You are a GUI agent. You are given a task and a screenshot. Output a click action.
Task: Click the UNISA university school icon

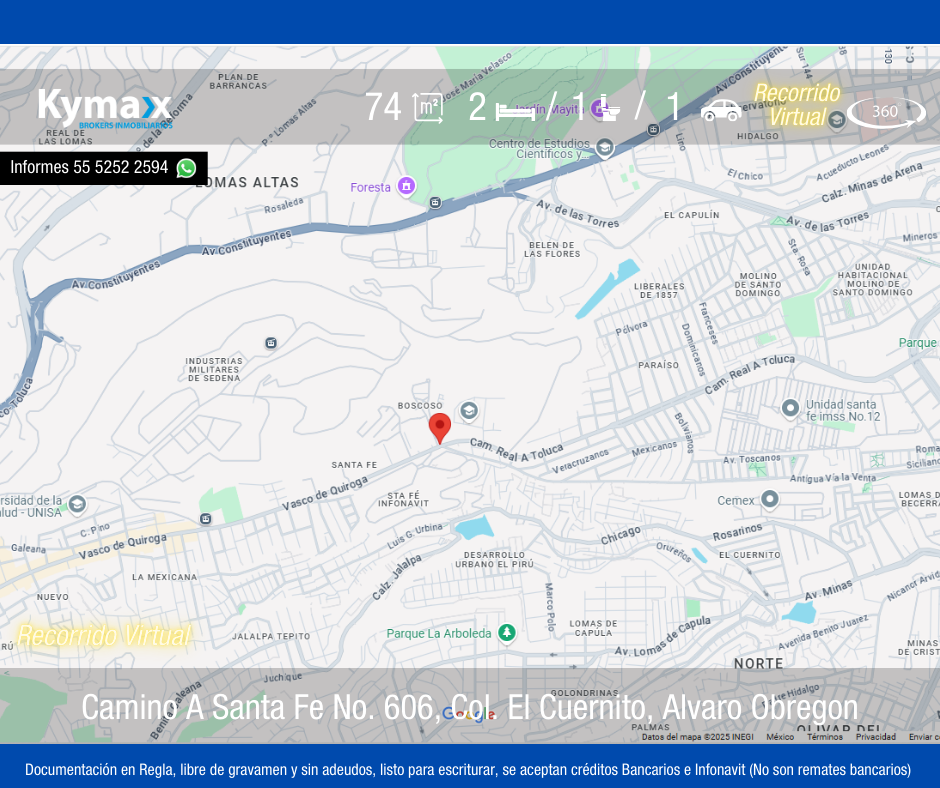tap(77, 504)
